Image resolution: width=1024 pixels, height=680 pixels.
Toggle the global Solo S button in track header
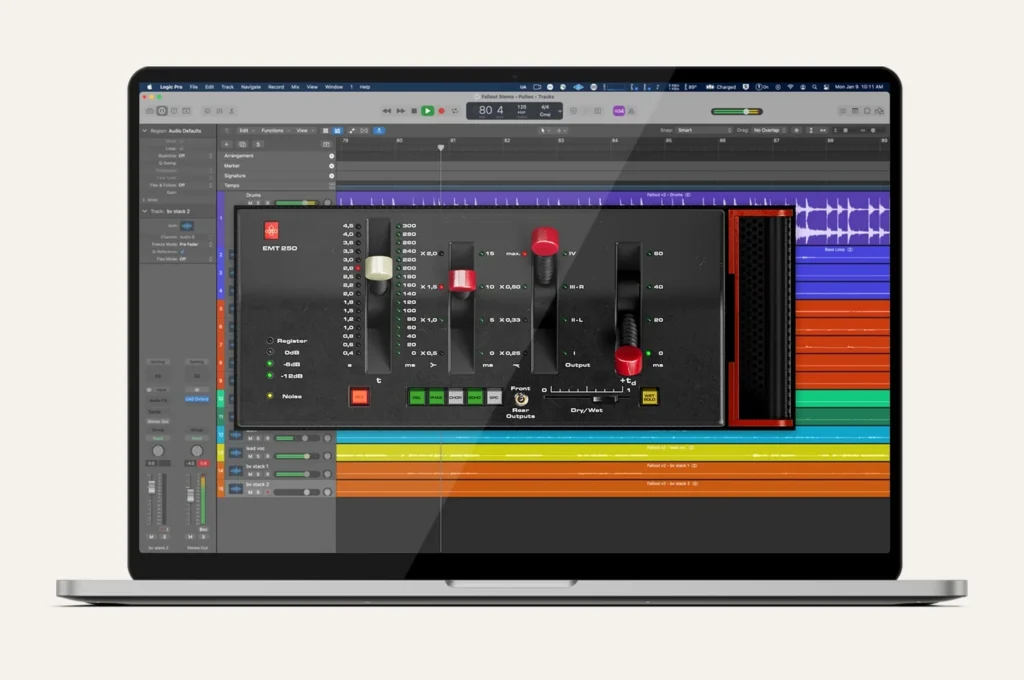pos(258,144)
